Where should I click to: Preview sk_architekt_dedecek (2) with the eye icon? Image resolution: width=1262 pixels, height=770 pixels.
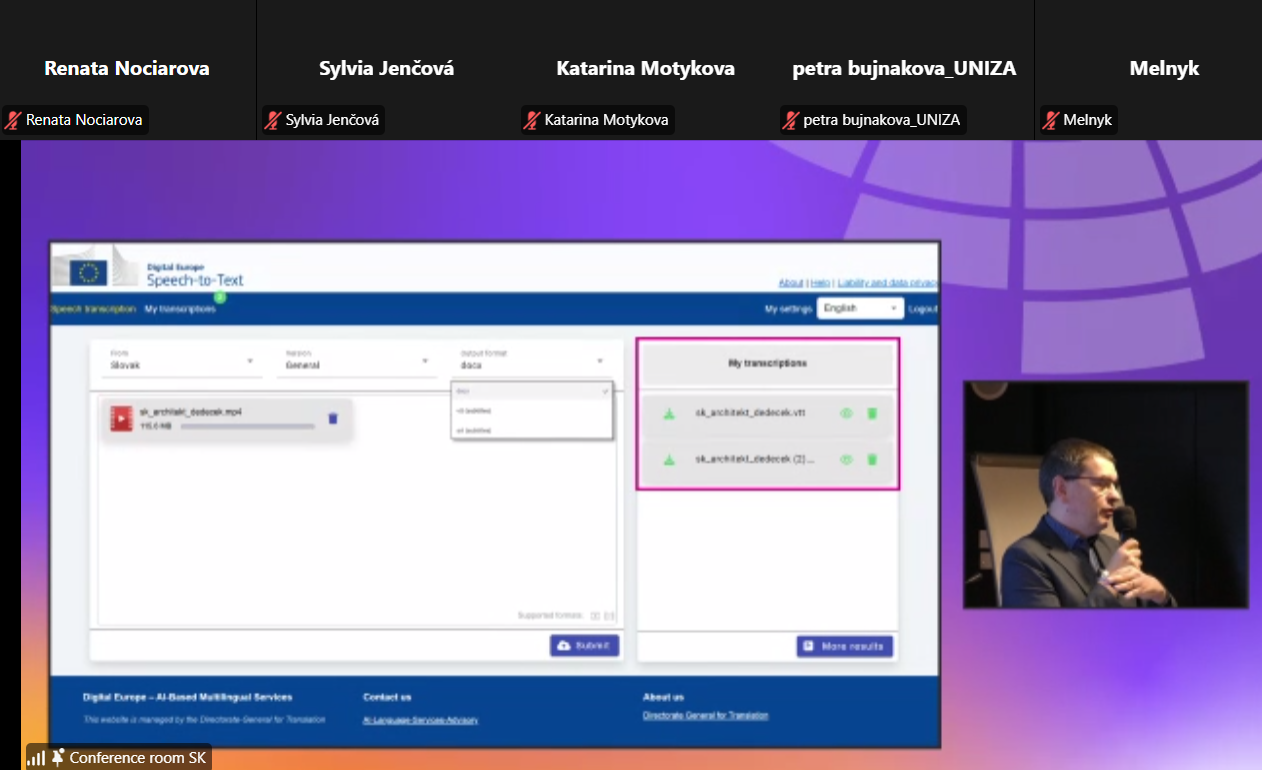click(846, 460)
